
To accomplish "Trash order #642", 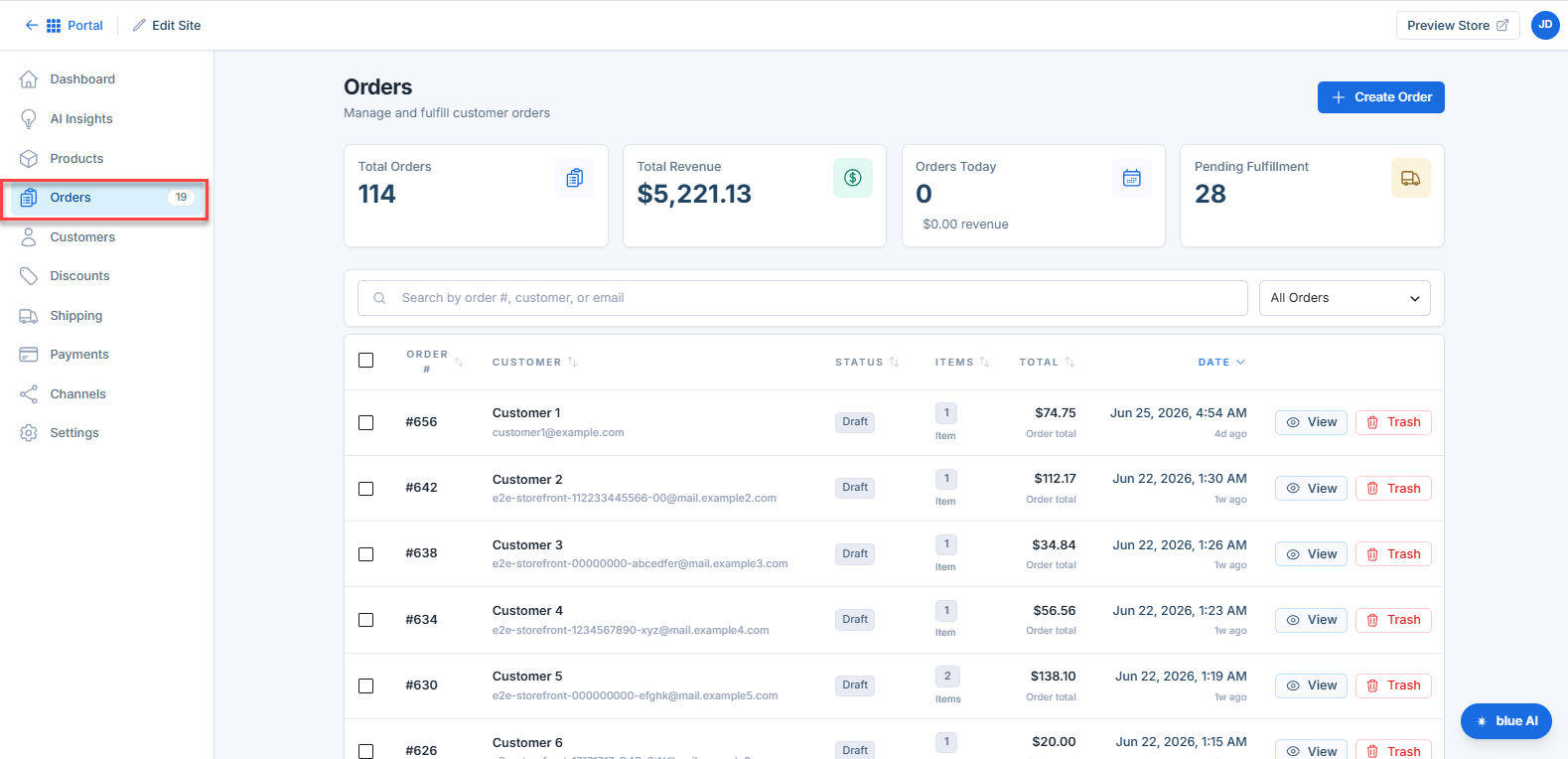I will [1393, 489].
